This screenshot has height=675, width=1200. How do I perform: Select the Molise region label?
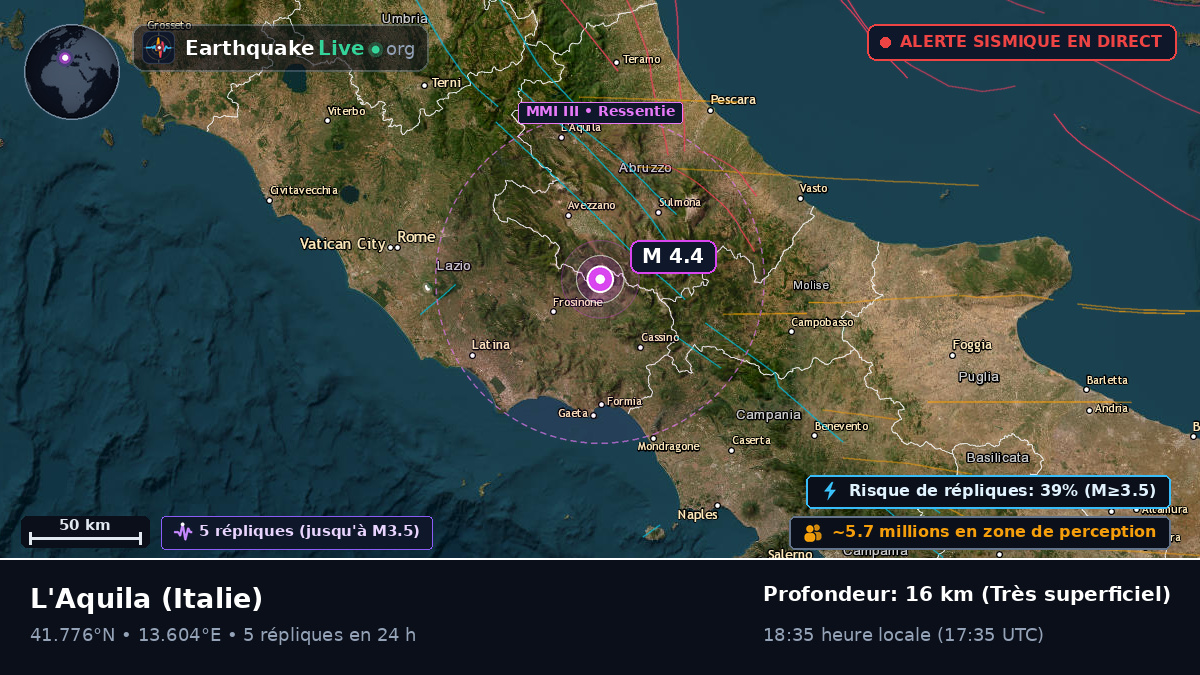point(811,286)
